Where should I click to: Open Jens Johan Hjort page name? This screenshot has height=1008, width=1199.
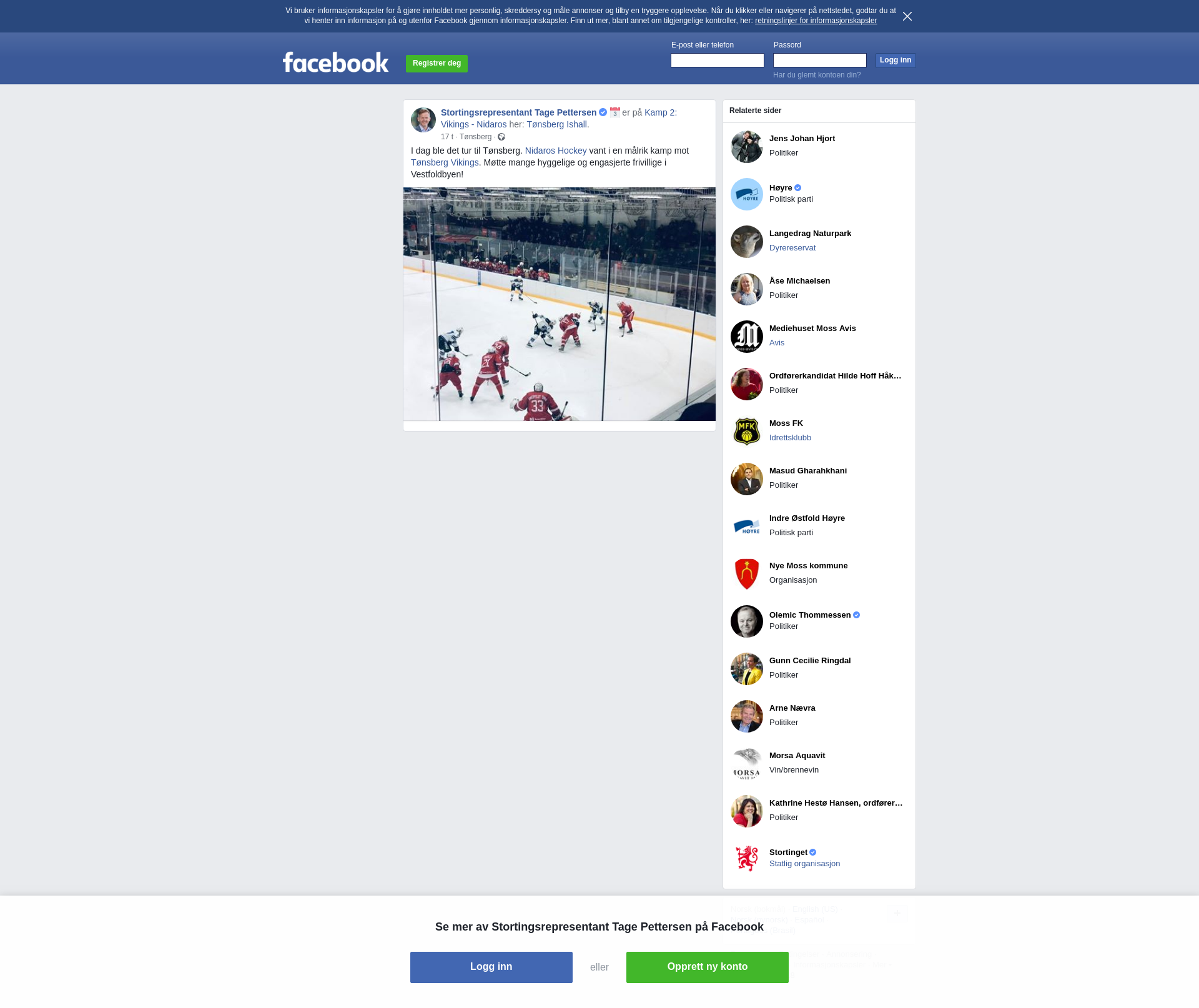(802, 139)
